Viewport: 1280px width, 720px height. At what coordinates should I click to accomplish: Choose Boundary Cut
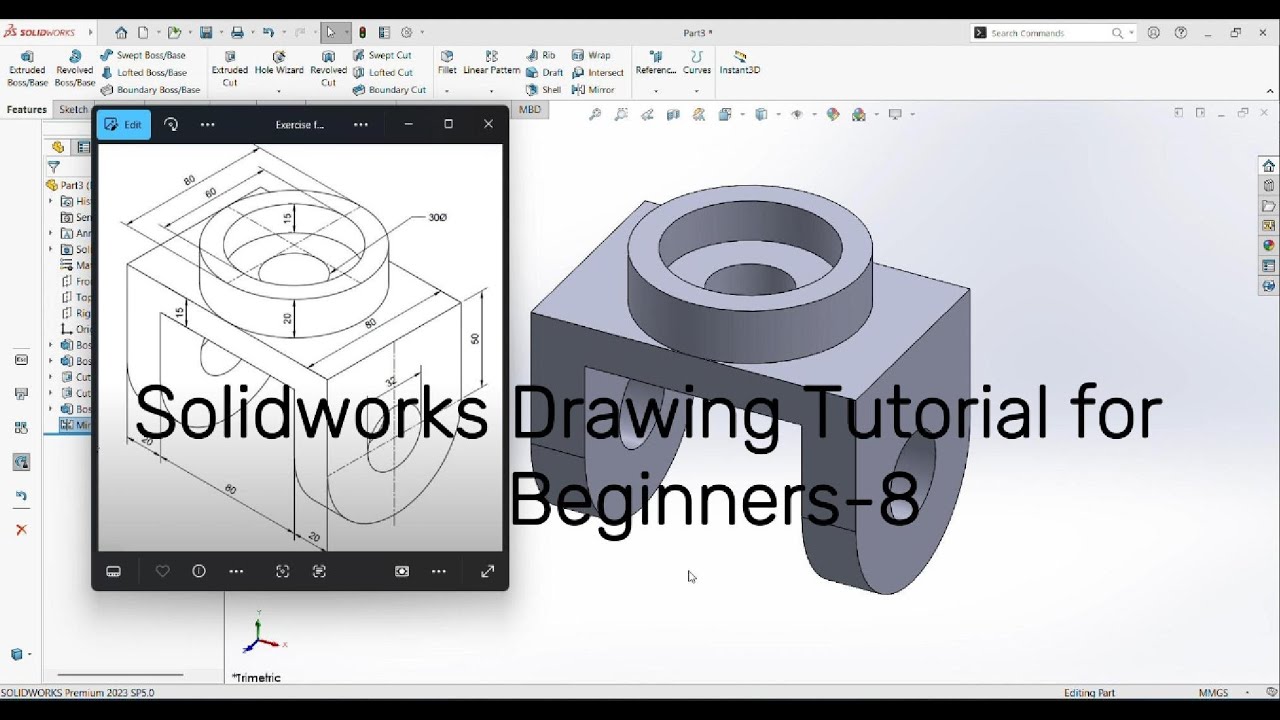click(x=389, y=89)
